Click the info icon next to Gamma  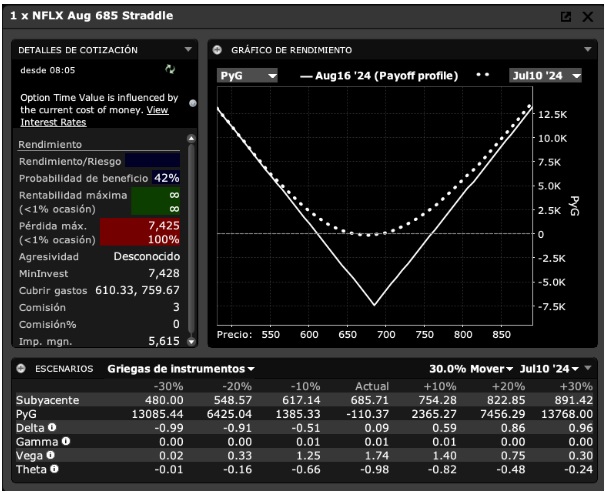click(64, 441)
